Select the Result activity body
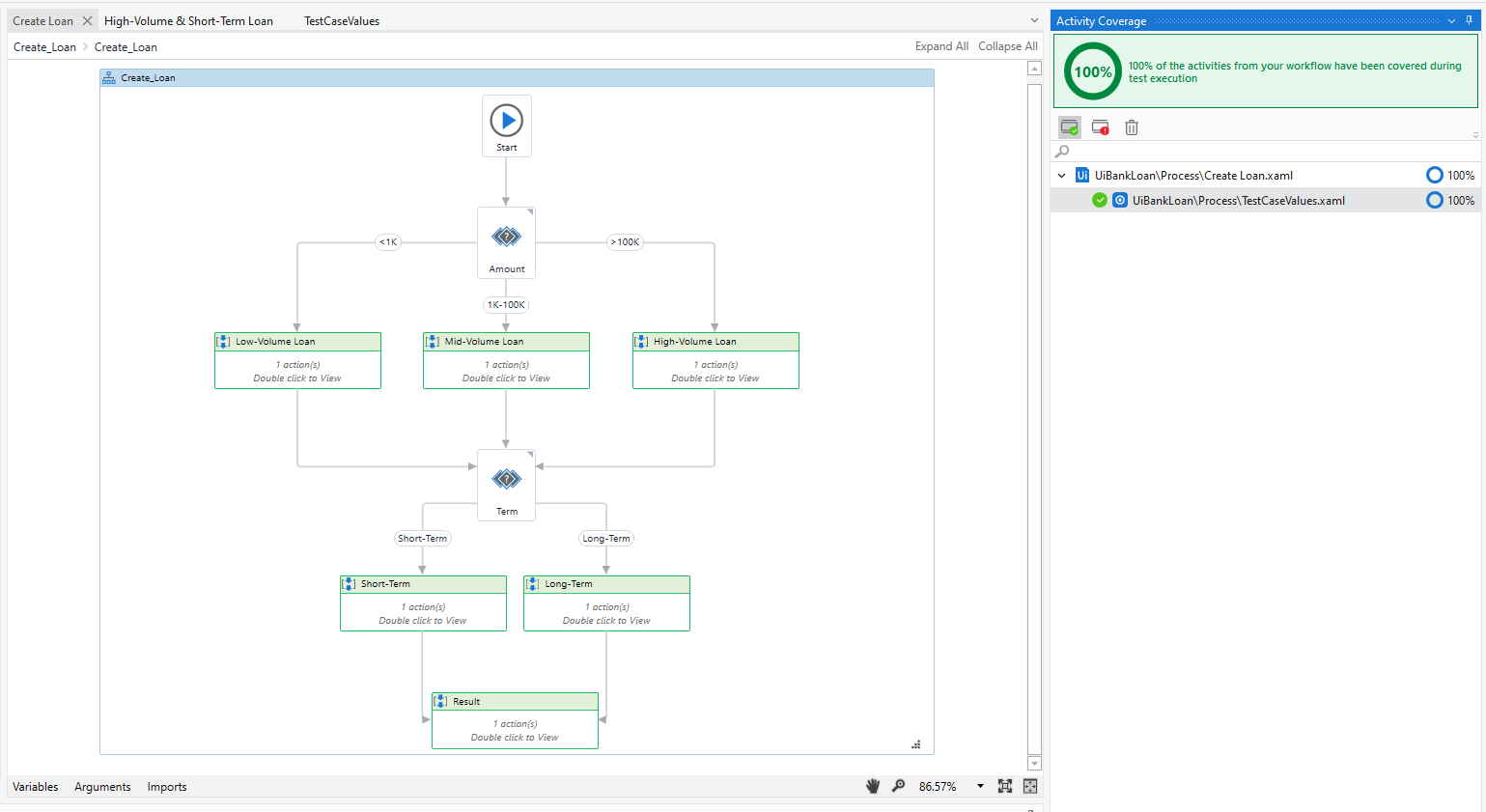The image size is (1486, 812). tap(515, 730)
